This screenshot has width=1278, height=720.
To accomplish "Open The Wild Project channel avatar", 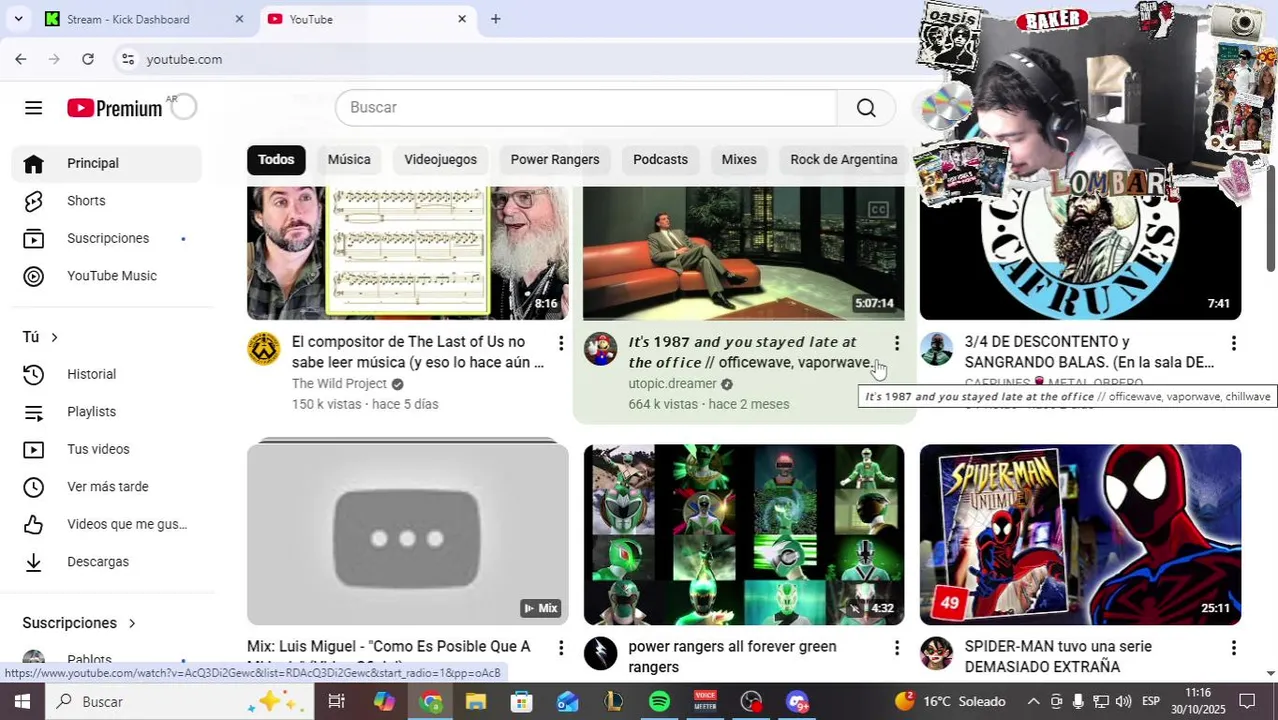I will [x=264, y=349].
